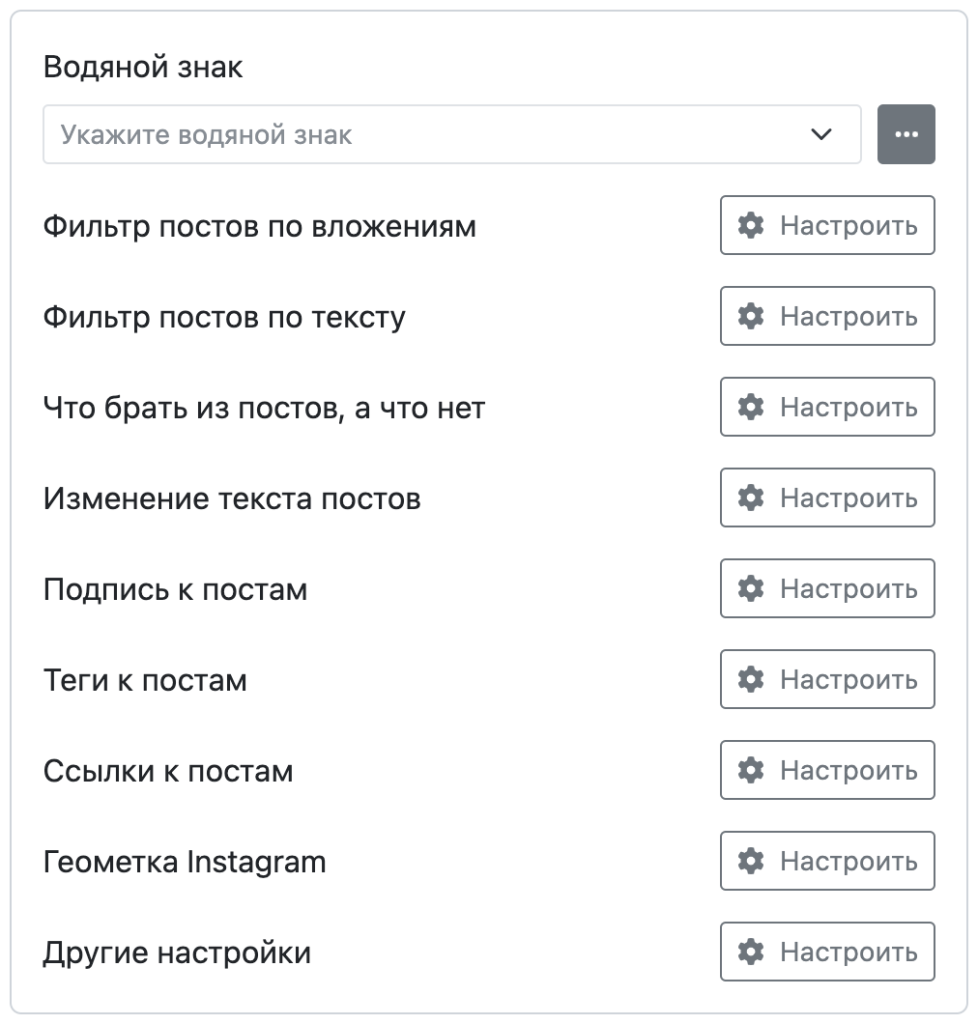Configure the post filter by text
This screenshot has height=1024, width=978.
coord(828,317)
